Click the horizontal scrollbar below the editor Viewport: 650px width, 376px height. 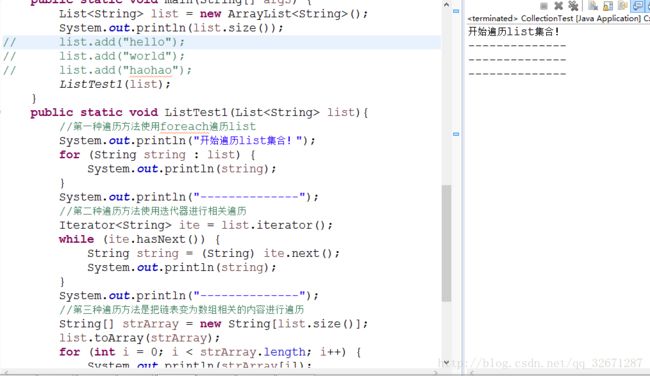coord(220,372)
